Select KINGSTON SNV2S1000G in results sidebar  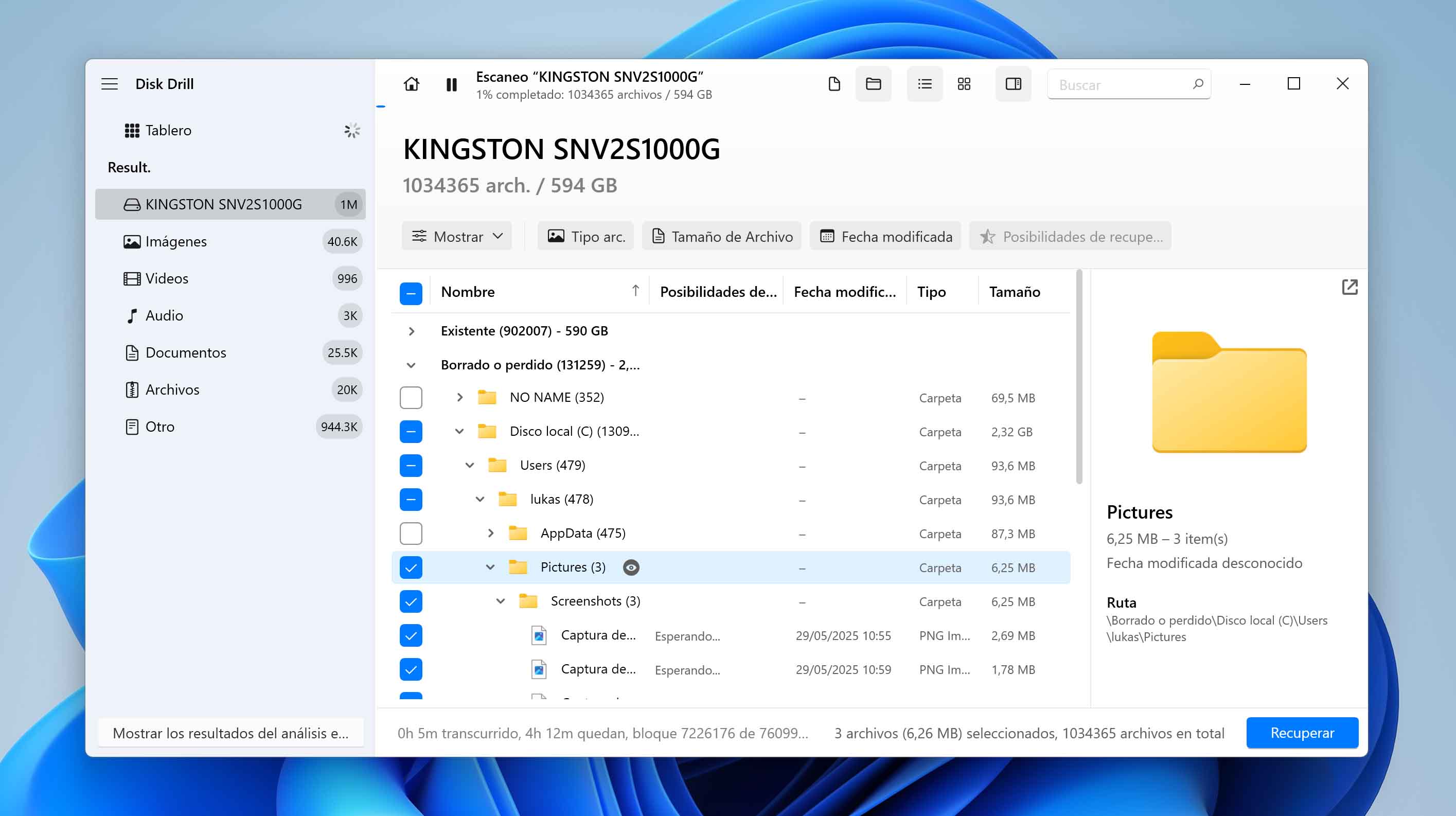tap(230, 204)
